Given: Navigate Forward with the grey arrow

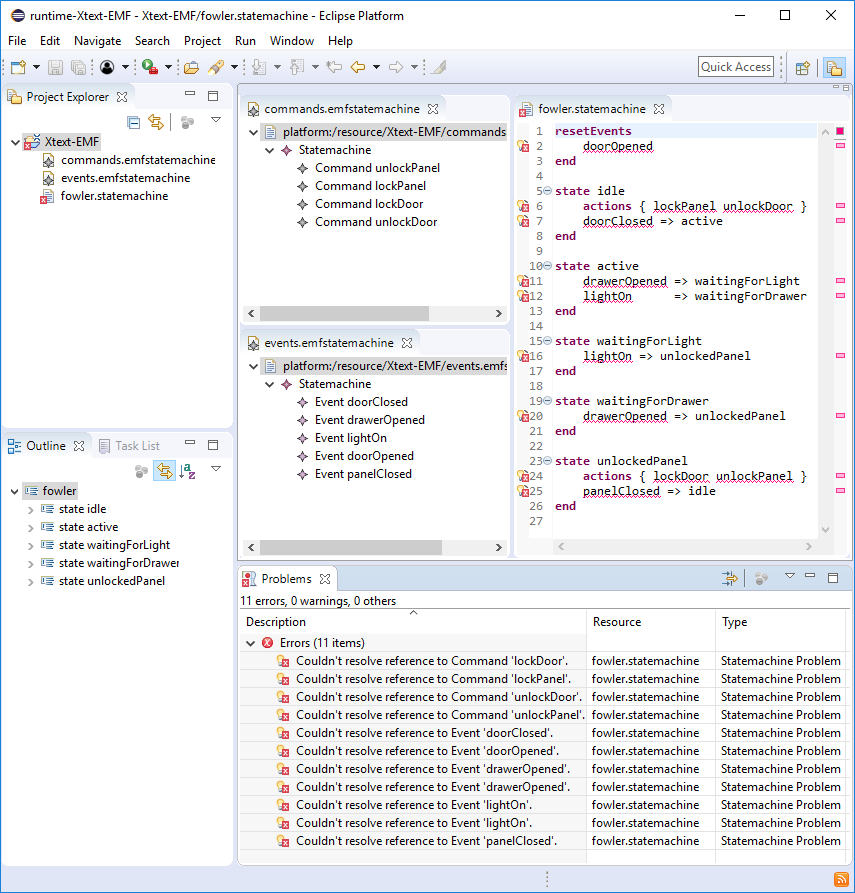Looking at the screenshot, I should coord(396,67).
